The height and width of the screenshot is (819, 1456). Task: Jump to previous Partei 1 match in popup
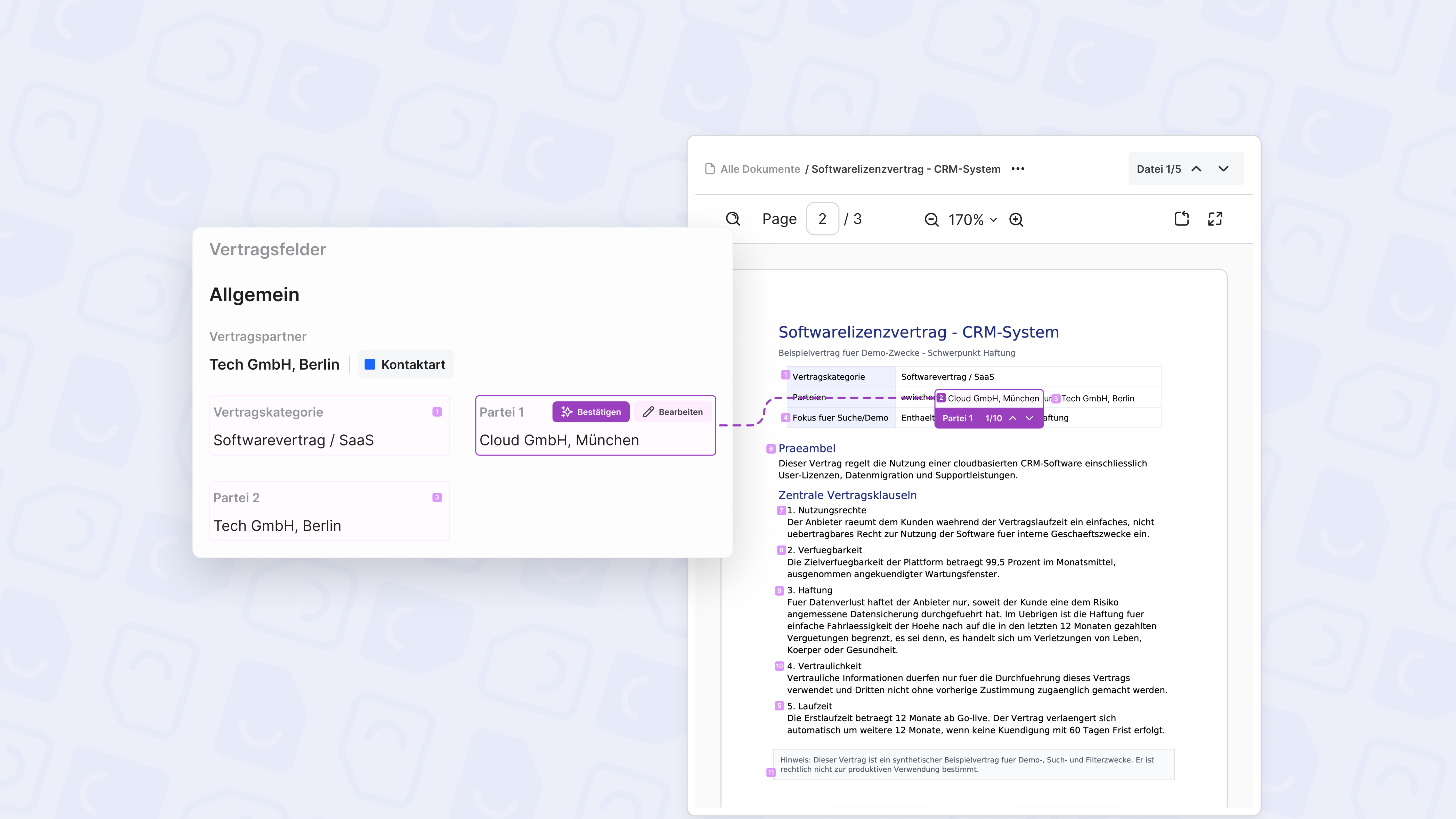point(1013,418)
